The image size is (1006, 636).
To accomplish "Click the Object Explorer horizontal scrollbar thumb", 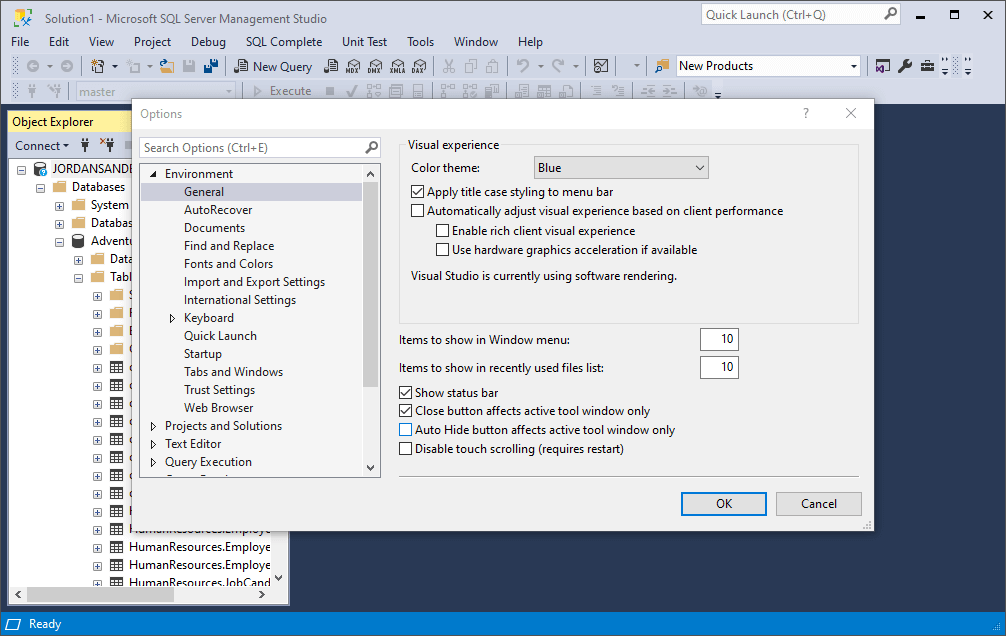I will coord(100,595).
